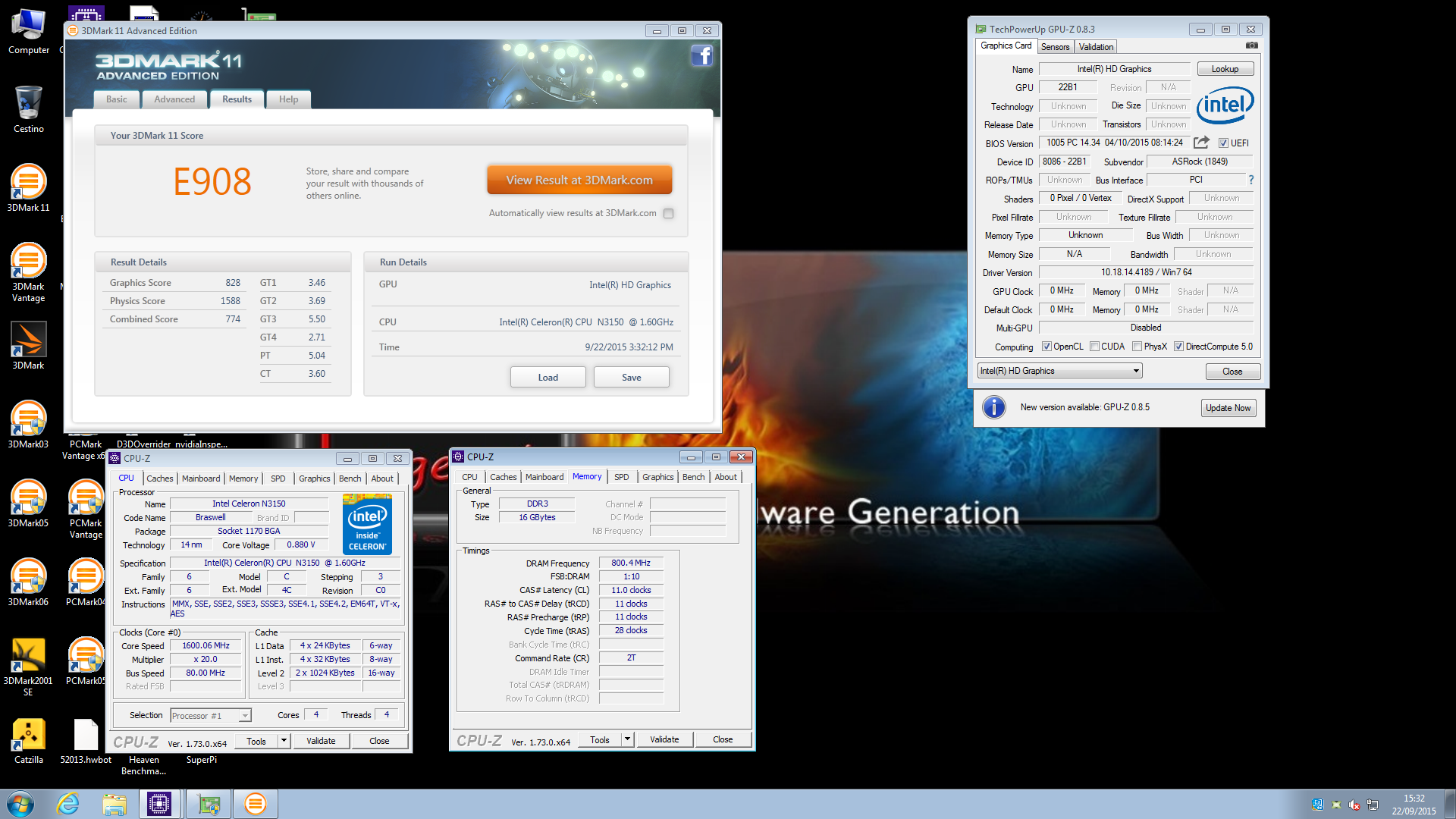1456x819 pixels.
Task: Click the Windows Start button
Action: pos(20,804)
